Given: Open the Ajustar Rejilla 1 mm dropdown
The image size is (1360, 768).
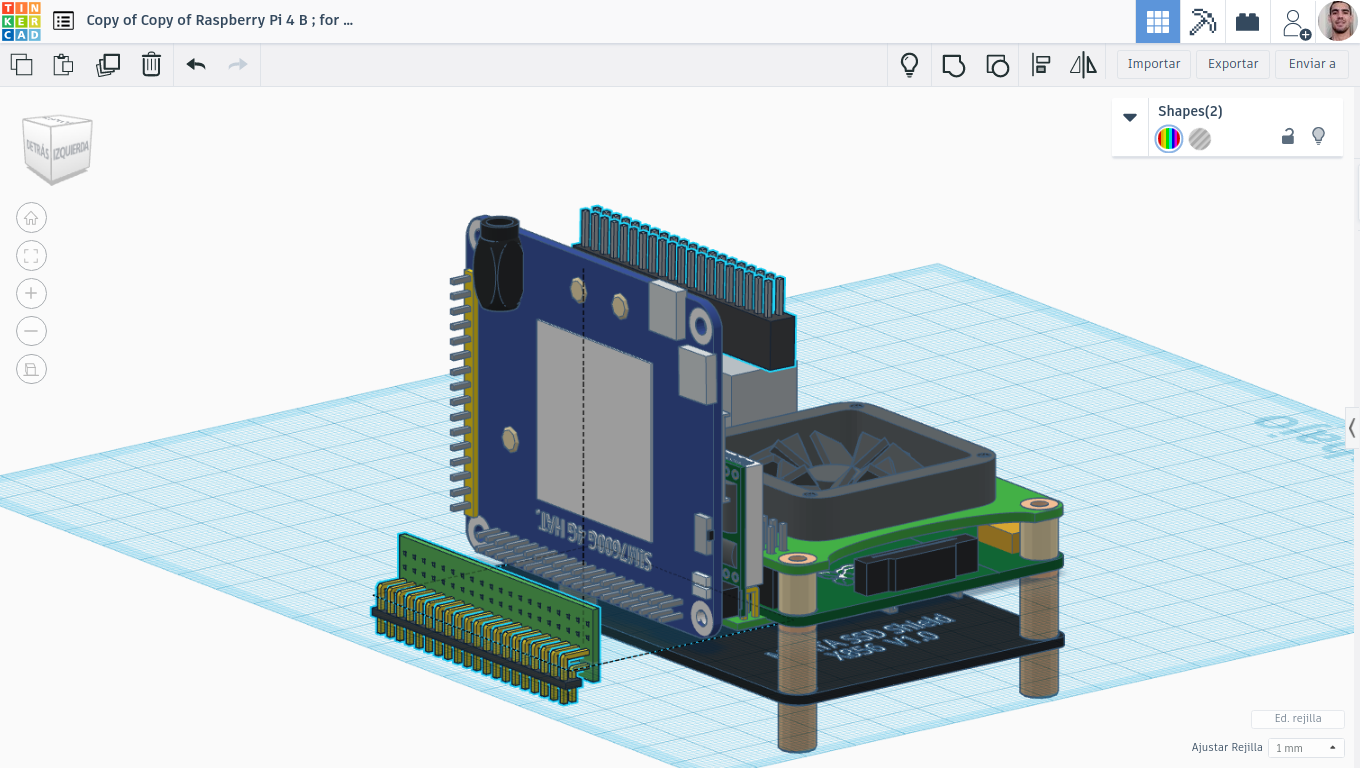Looking at the screenshot, I should pos(1306,748).
